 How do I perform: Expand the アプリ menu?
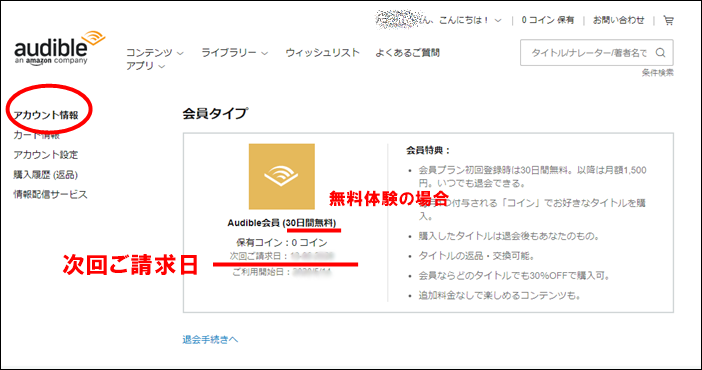pos(146,66)
